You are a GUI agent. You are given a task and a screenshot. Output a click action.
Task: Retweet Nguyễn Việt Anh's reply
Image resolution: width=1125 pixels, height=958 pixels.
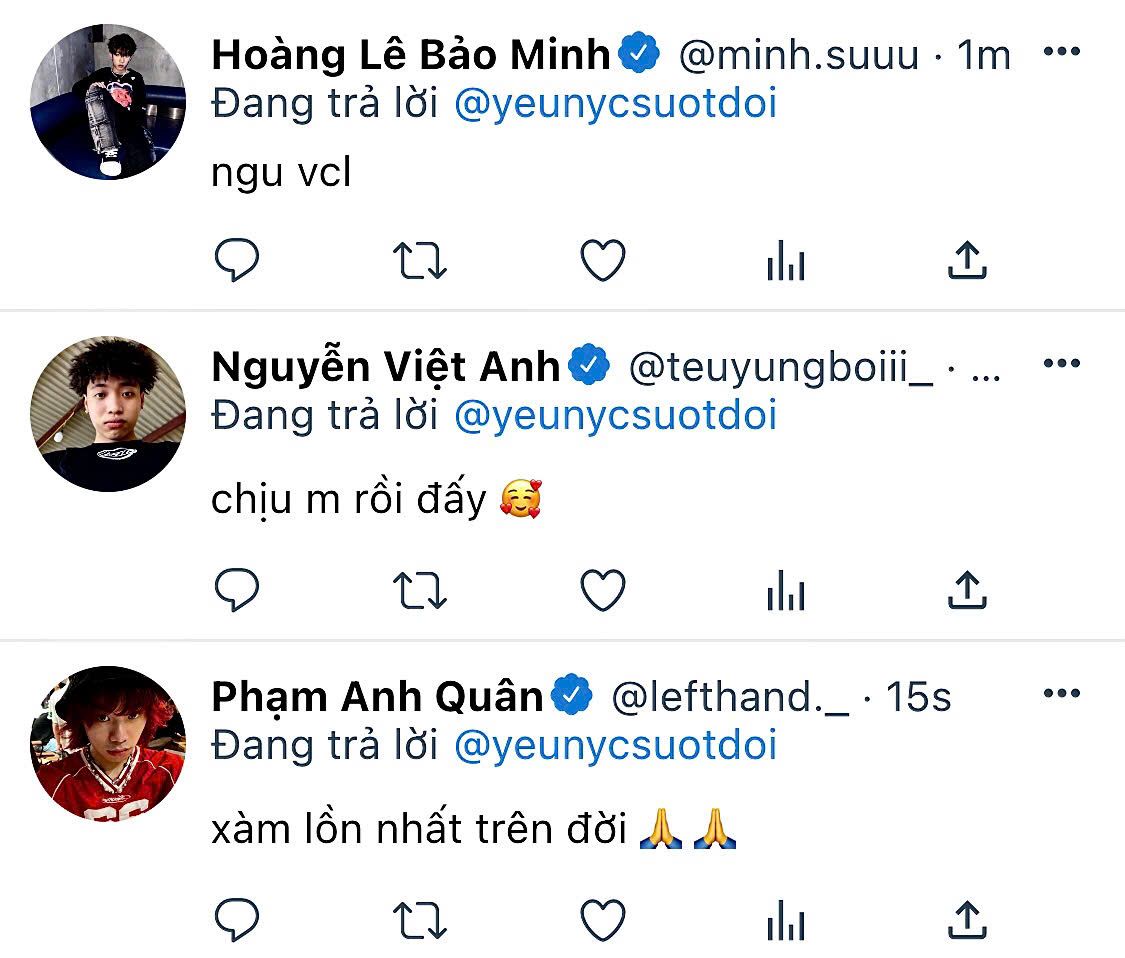point(419,591)
